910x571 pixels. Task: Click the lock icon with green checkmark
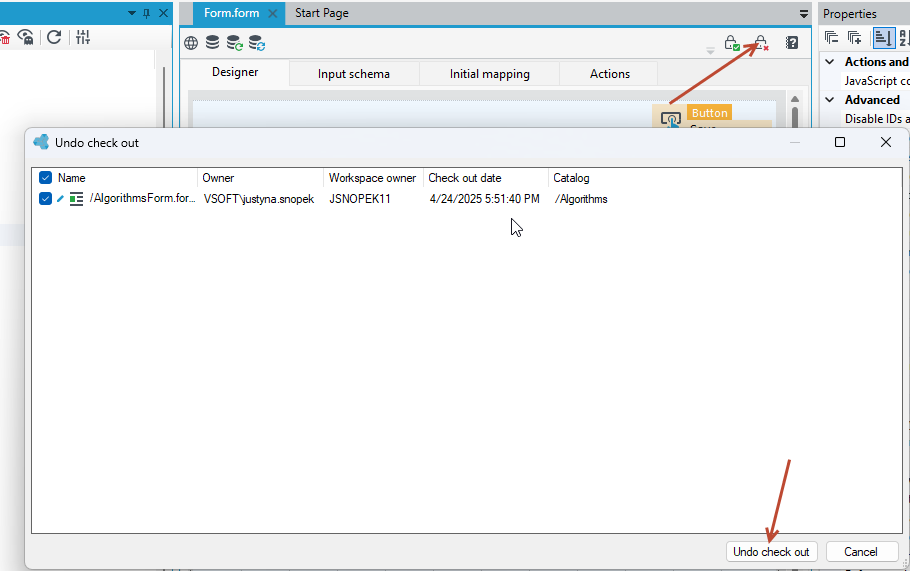click(x=732, y=43)
